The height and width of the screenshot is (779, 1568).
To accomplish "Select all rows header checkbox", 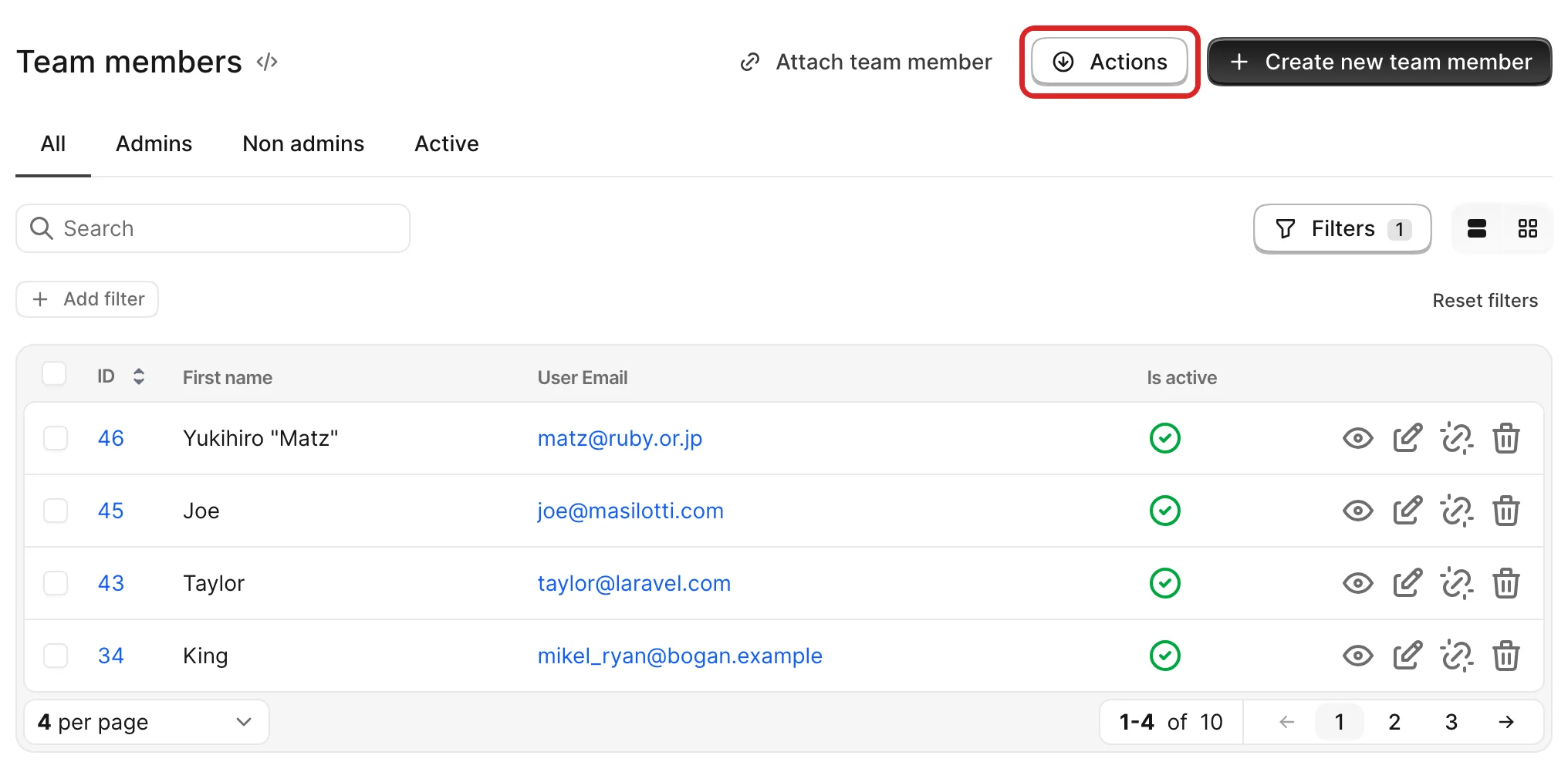I will click(x=54, y=373).
